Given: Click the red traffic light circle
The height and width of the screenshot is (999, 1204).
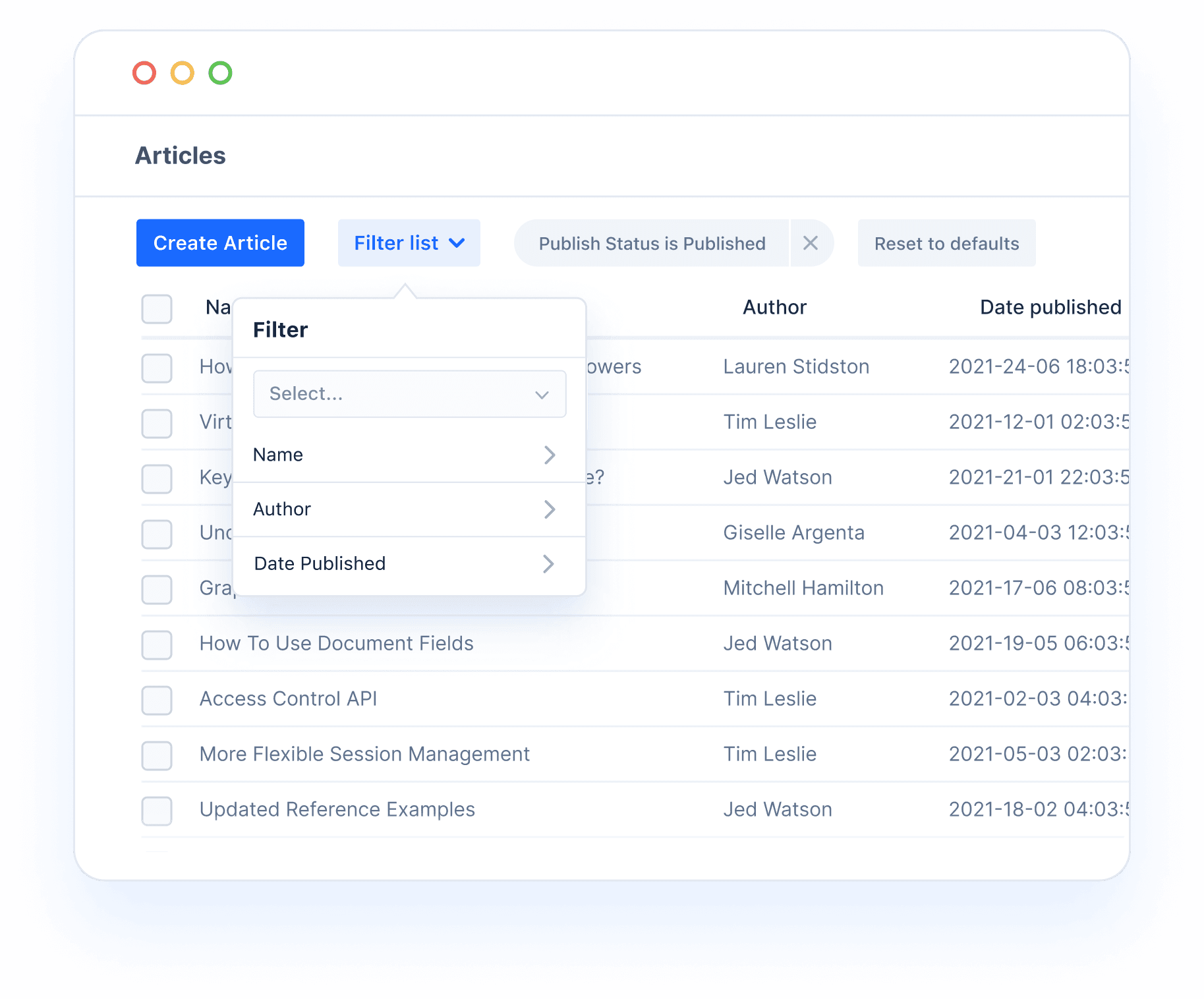Looking at the screenshot, I should (x=144, y=73).
